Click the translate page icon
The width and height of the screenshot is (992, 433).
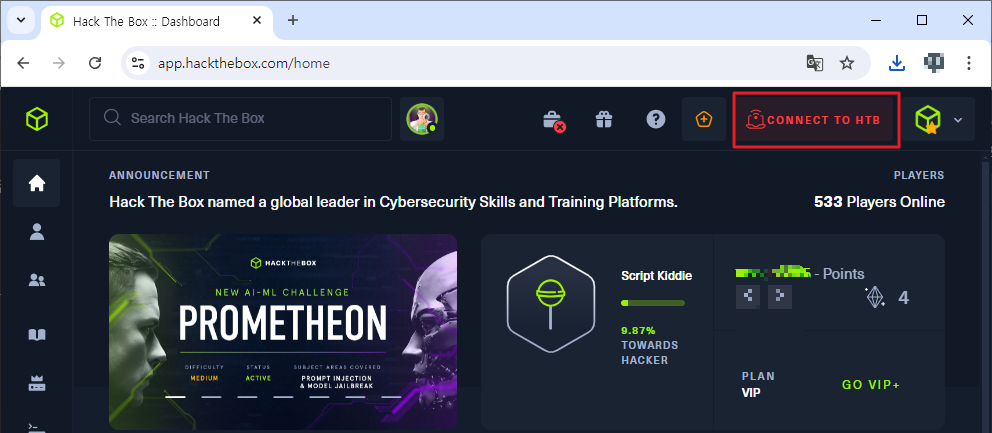click(815, 63)
